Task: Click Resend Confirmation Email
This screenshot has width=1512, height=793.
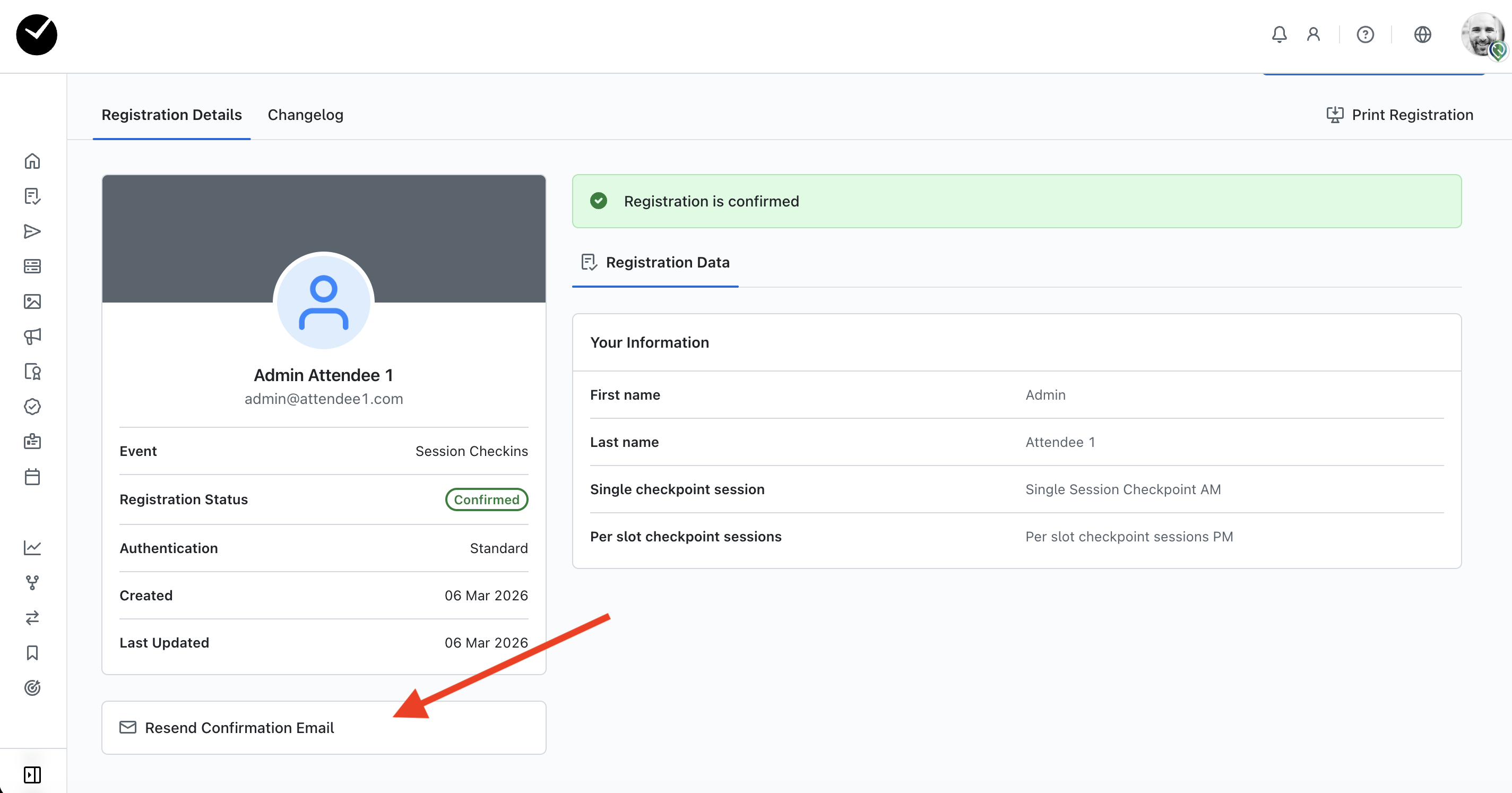Action: [x=239, y=728]
